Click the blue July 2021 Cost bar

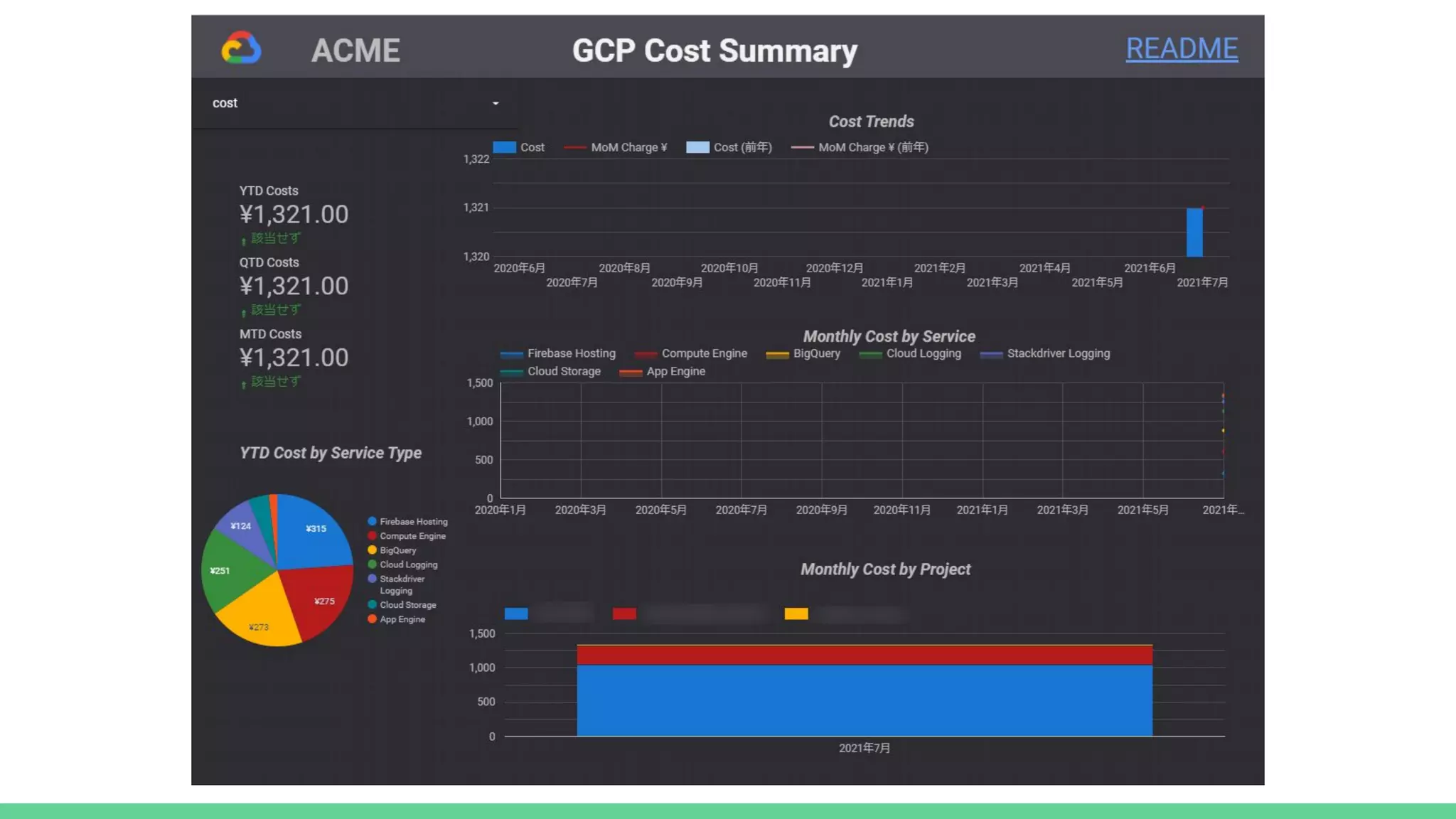click(x=1194, y=232)
